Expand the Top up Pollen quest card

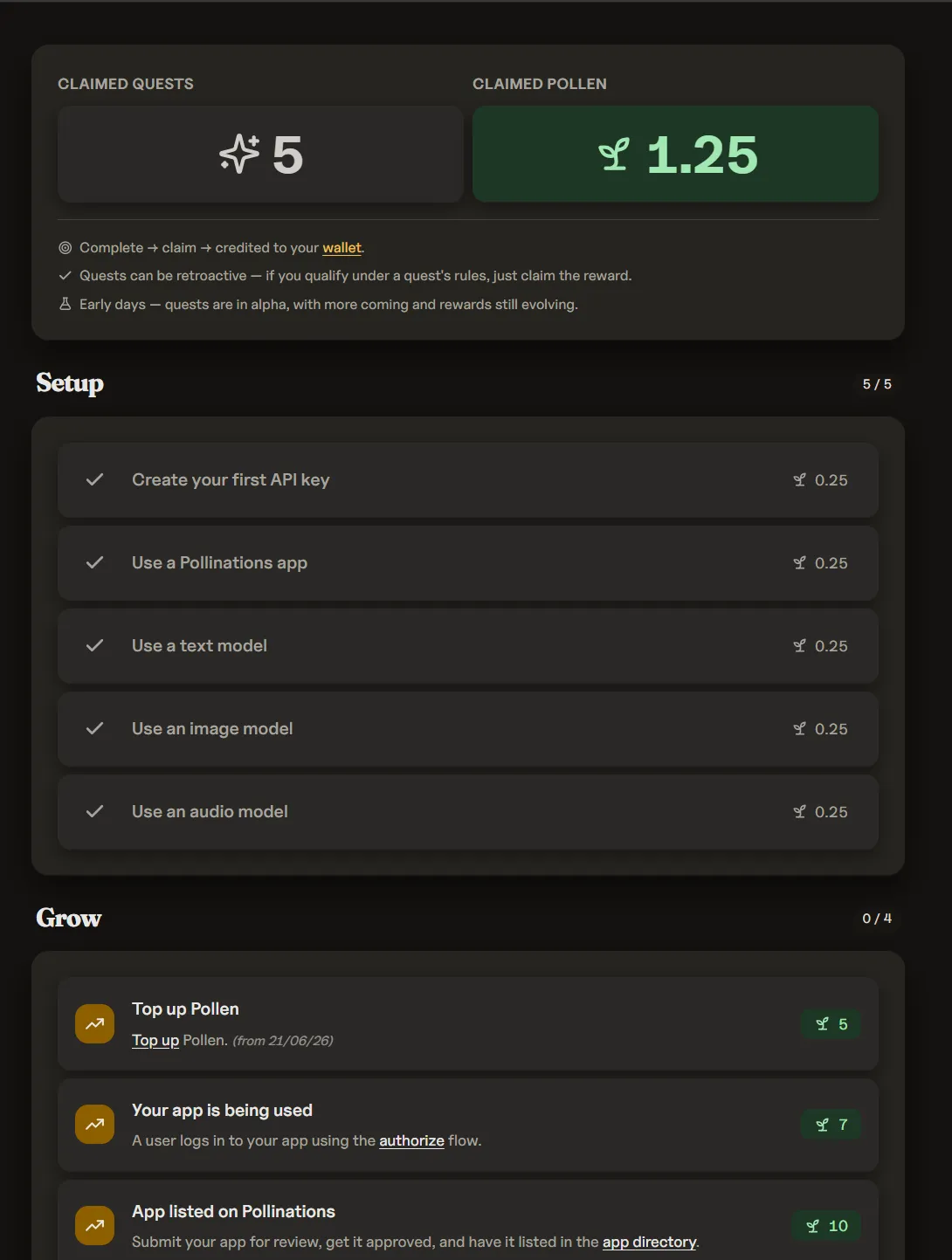coord(468,1023)
